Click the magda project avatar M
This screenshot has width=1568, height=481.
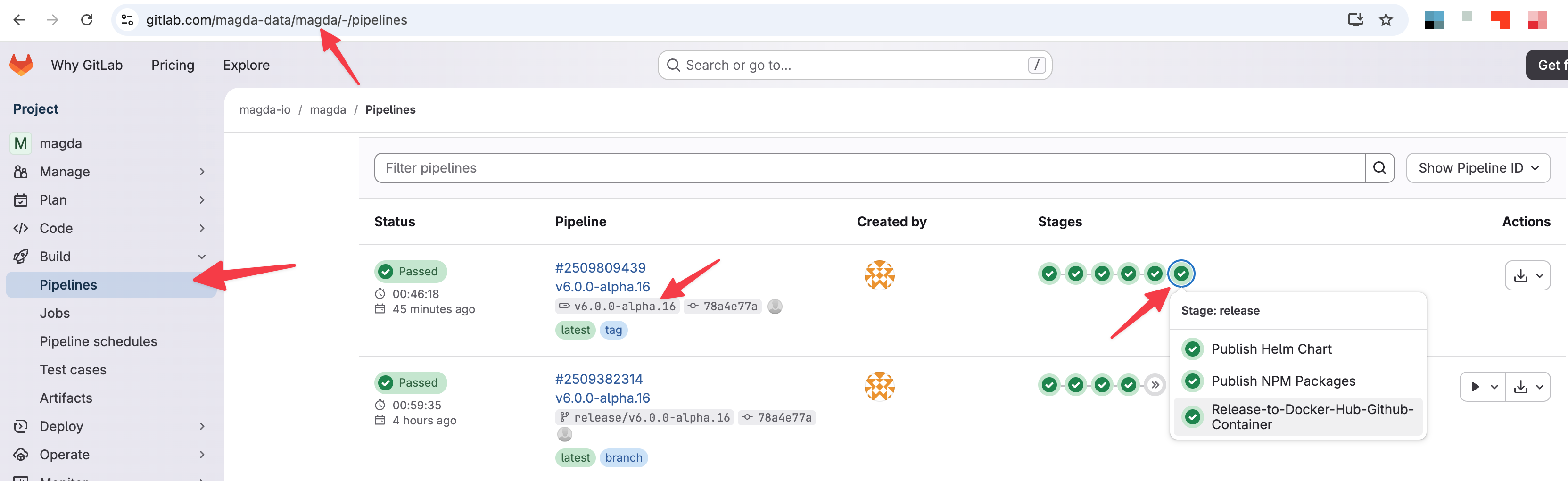pos(21,143)
